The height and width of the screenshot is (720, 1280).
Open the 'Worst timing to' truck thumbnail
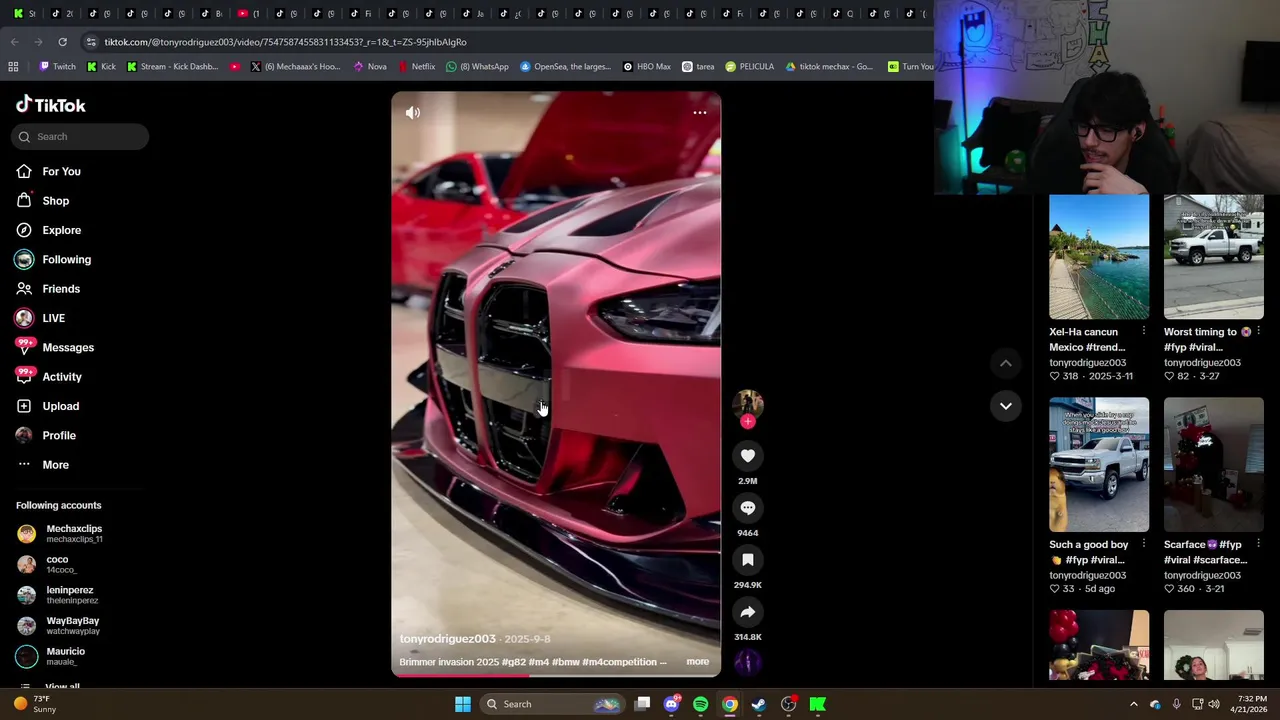pyautogui.click(x=1214, y=257)
